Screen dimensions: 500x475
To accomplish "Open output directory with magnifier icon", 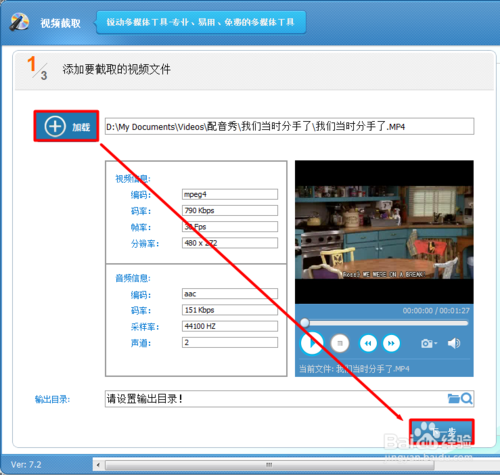I will (x=467, y=398).
